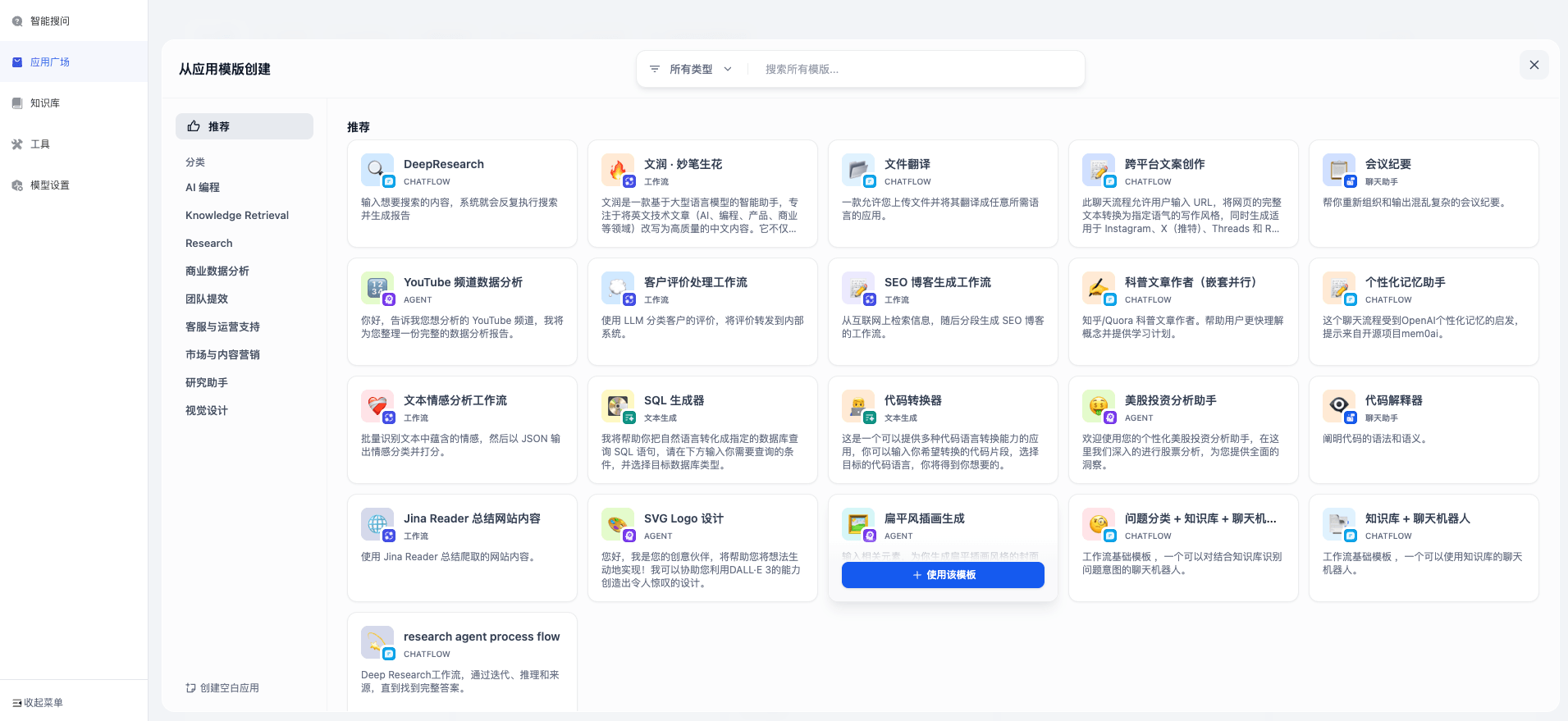Screen dimensions: 1568x721
Task: Select the 文件翻译 template card
Action: [x=942, y=194]
